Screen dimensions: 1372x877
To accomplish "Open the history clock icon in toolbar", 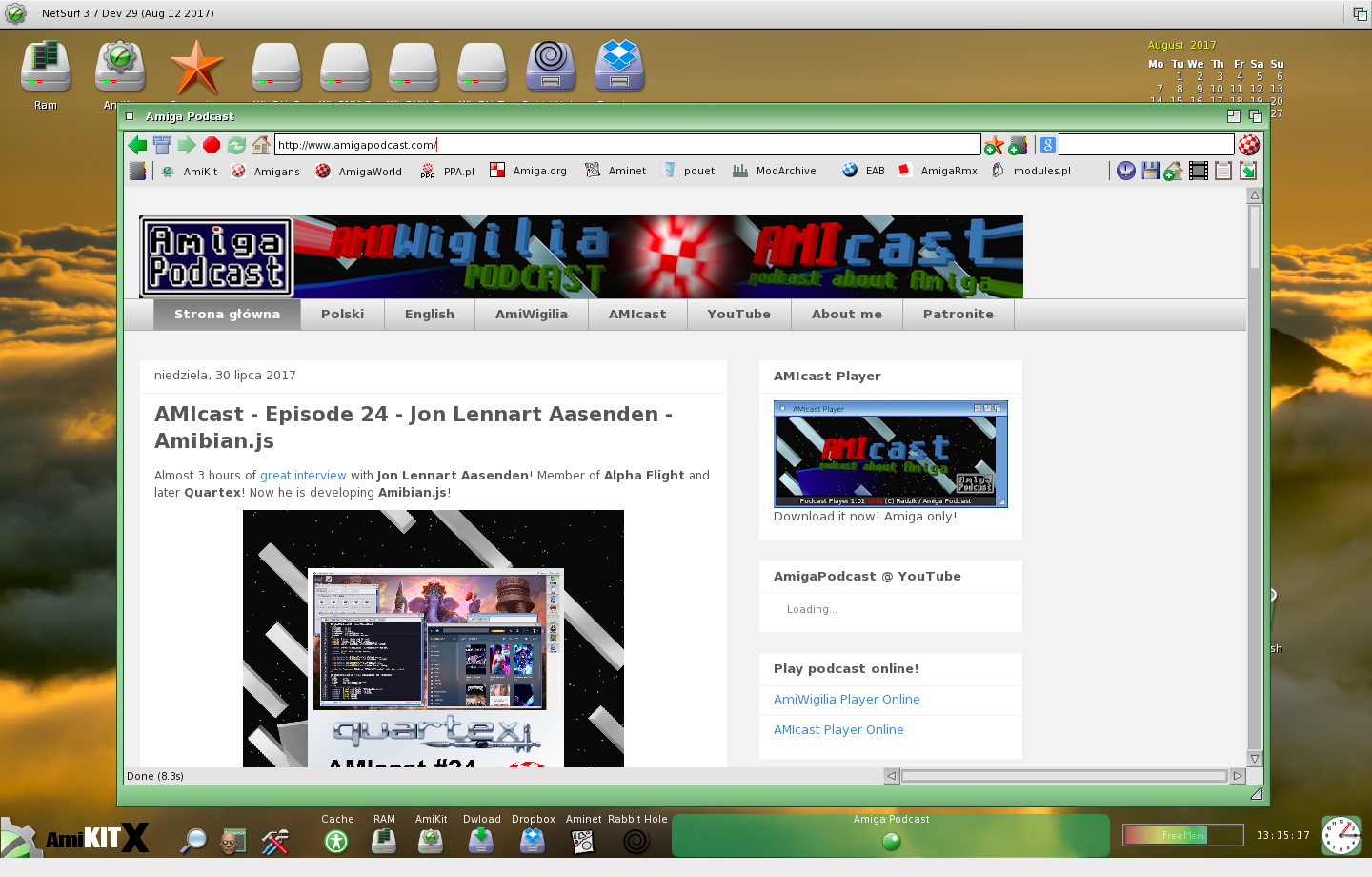I will (1126, 171).
